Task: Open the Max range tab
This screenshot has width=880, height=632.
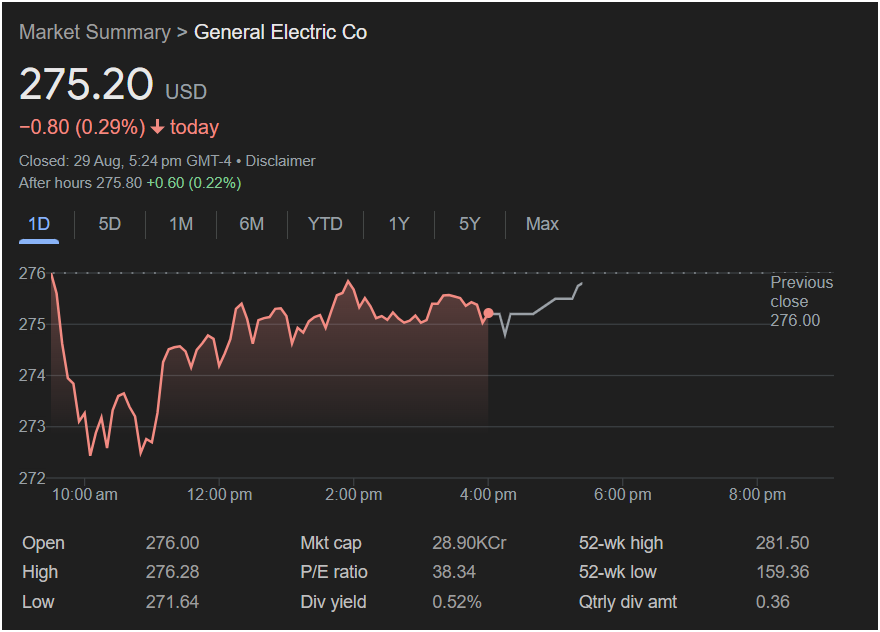Action: pos(542,224)
